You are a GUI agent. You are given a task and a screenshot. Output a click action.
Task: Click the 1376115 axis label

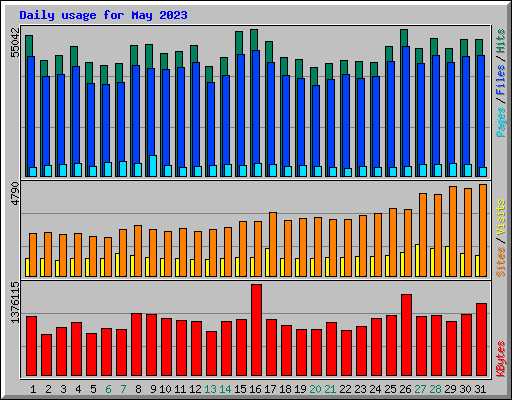[15, 303]
